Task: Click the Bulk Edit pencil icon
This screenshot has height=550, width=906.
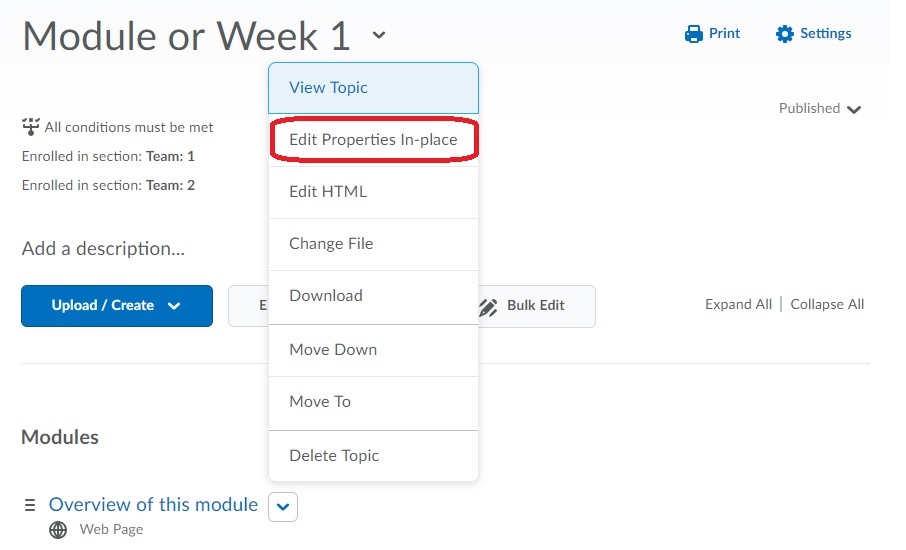Action: point(488,306)
